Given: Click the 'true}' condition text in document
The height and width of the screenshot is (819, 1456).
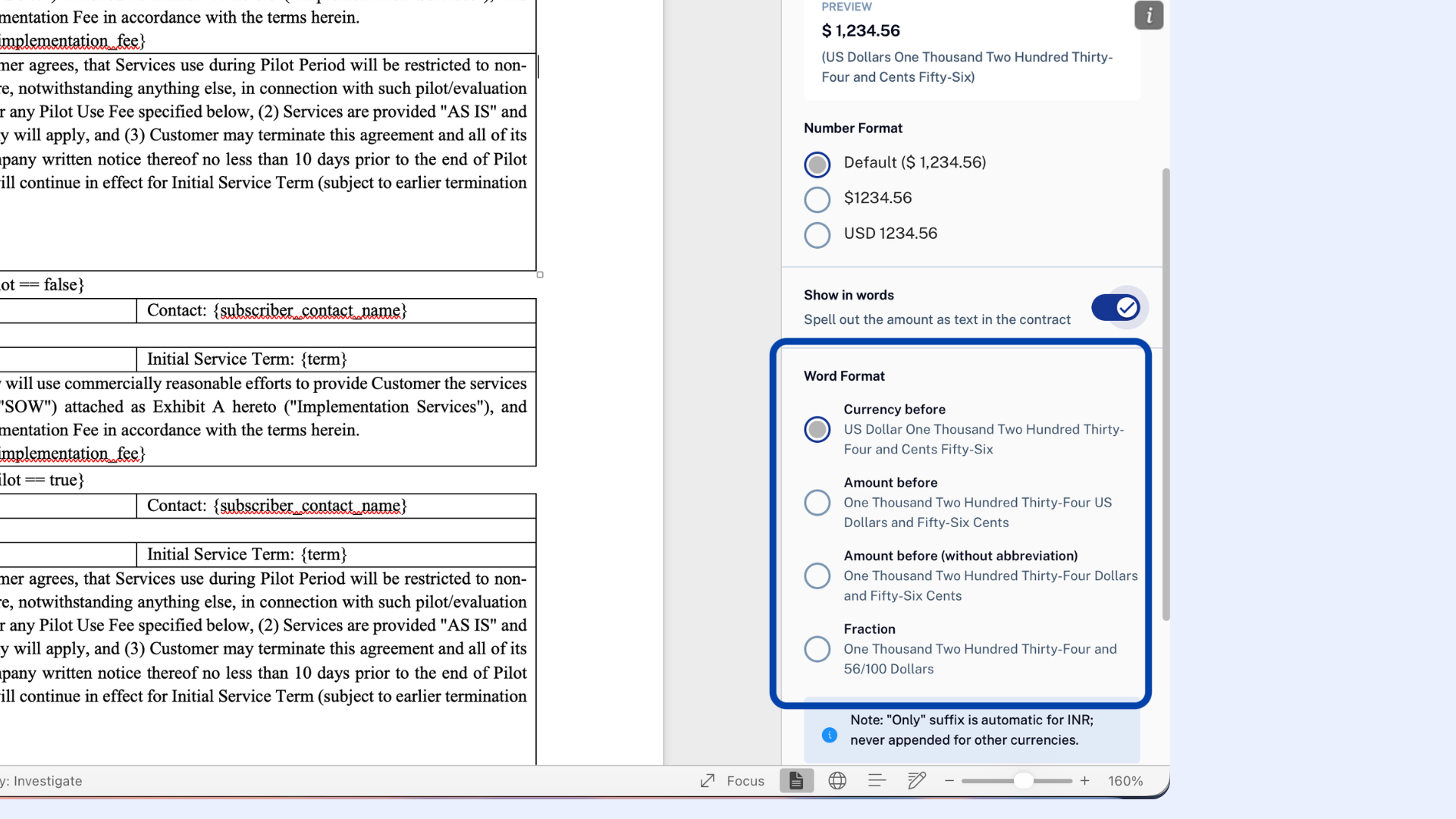Looking at the screenshot, I should (67, 480).
